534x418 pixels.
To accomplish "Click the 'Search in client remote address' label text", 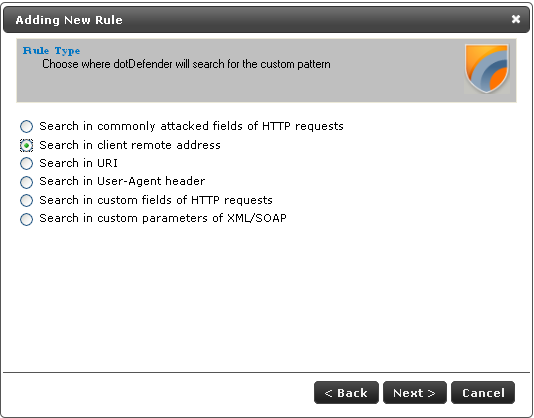I will tap(130, 145).
